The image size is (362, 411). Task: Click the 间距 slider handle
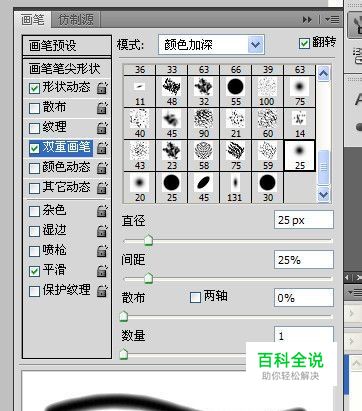[148, 278]
